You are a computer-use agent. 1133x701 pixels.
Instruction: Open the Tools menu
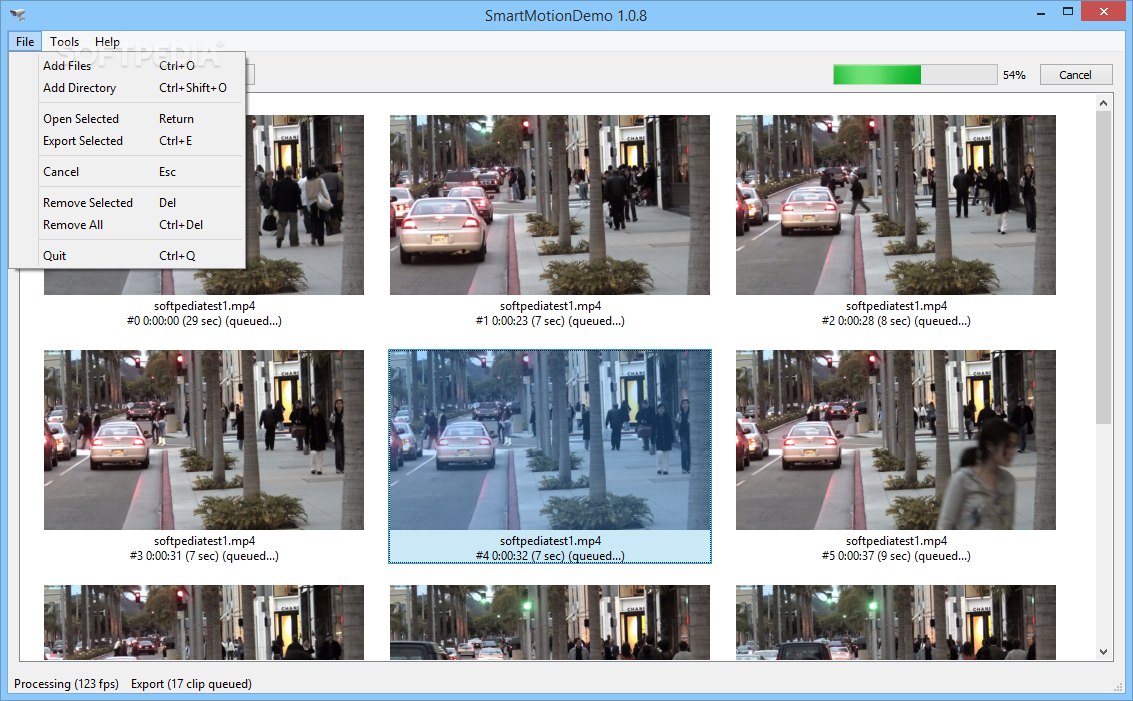click(64, 41)
